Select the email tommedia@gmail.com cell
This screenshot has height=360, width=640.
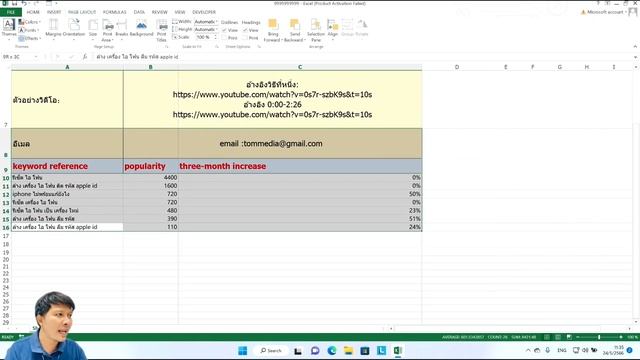[273, 144]
